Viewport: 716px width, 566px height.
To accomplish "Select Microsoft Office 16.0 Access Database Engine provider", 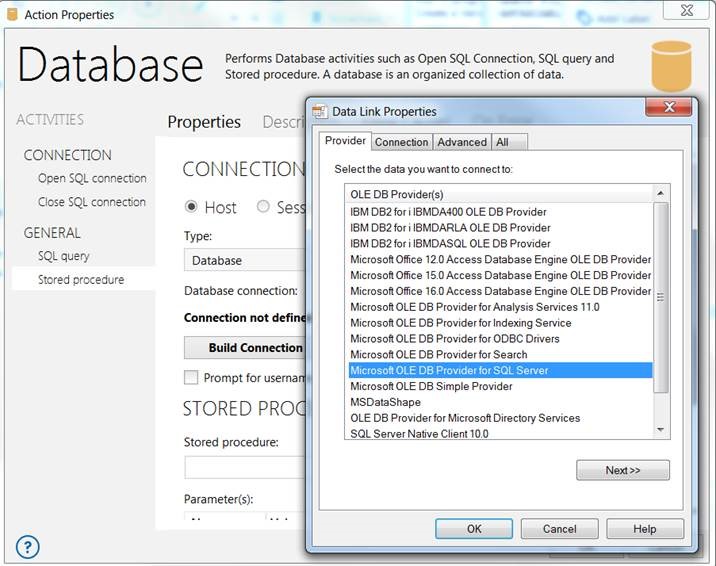I will pos(500,291).
